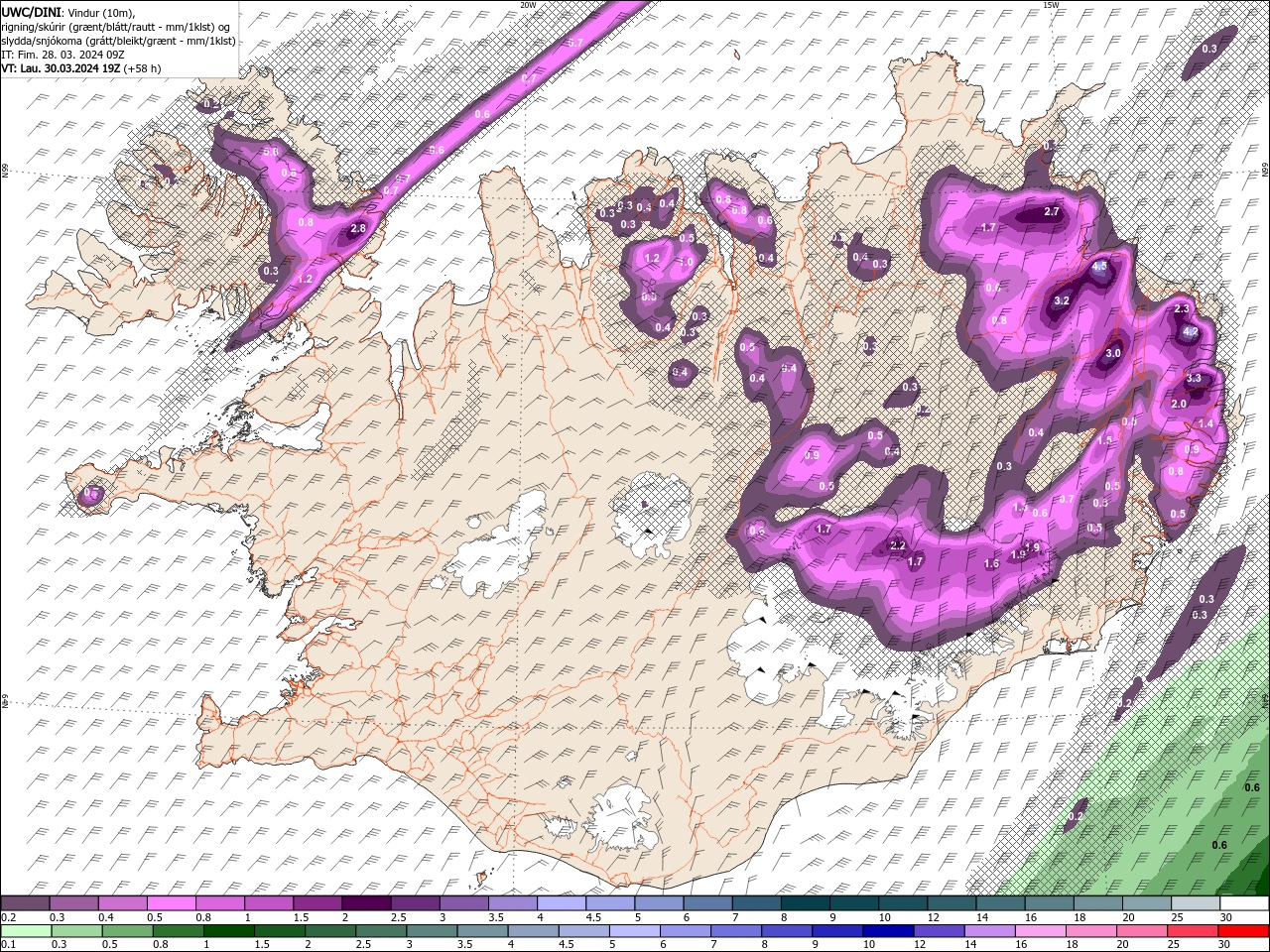Click the 2.2 snowfall value on the map

898,545
